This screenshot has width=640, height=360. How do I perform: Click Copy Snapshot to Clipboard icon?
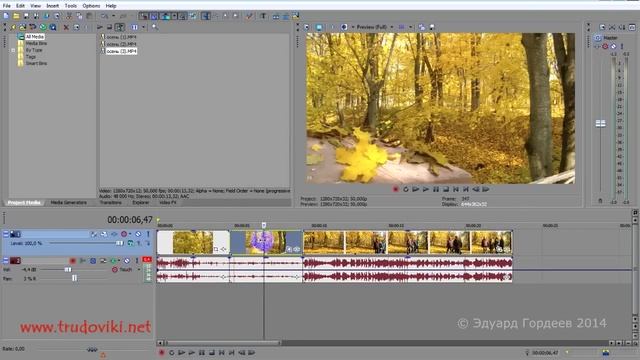[422, 27]
